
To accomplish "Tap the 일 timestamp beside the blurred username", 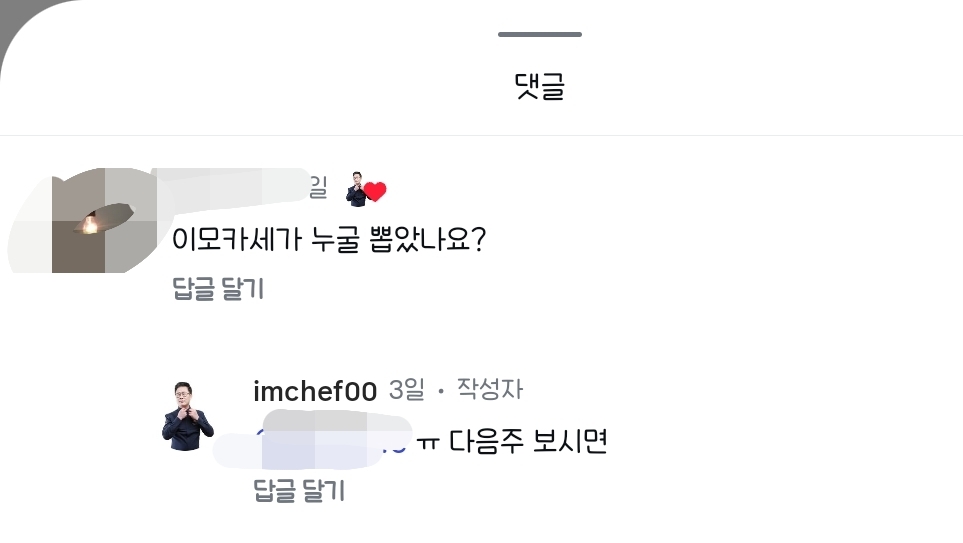I will pyautogui.click(x=318, y=187).
